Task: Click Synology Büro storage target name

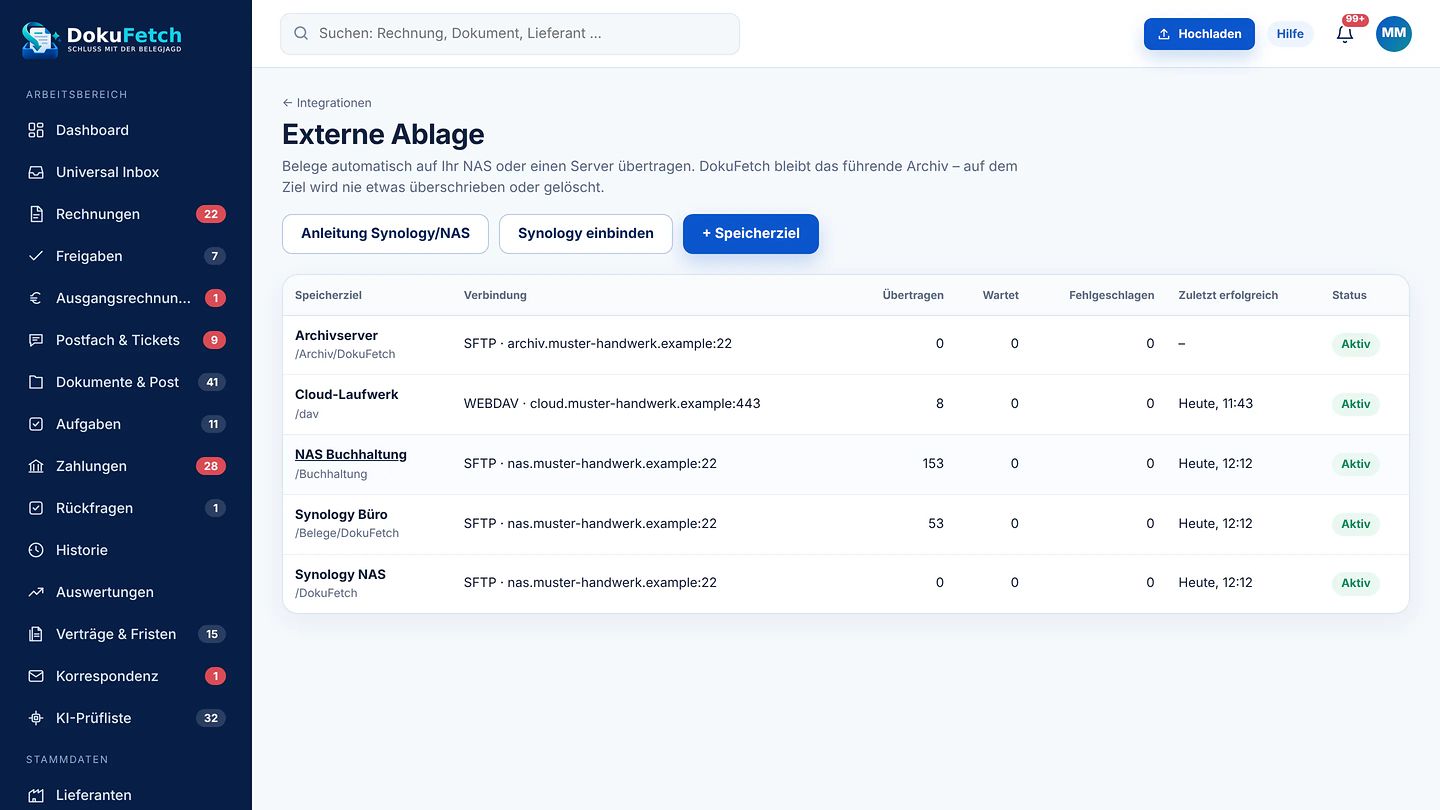Action: 341,514
